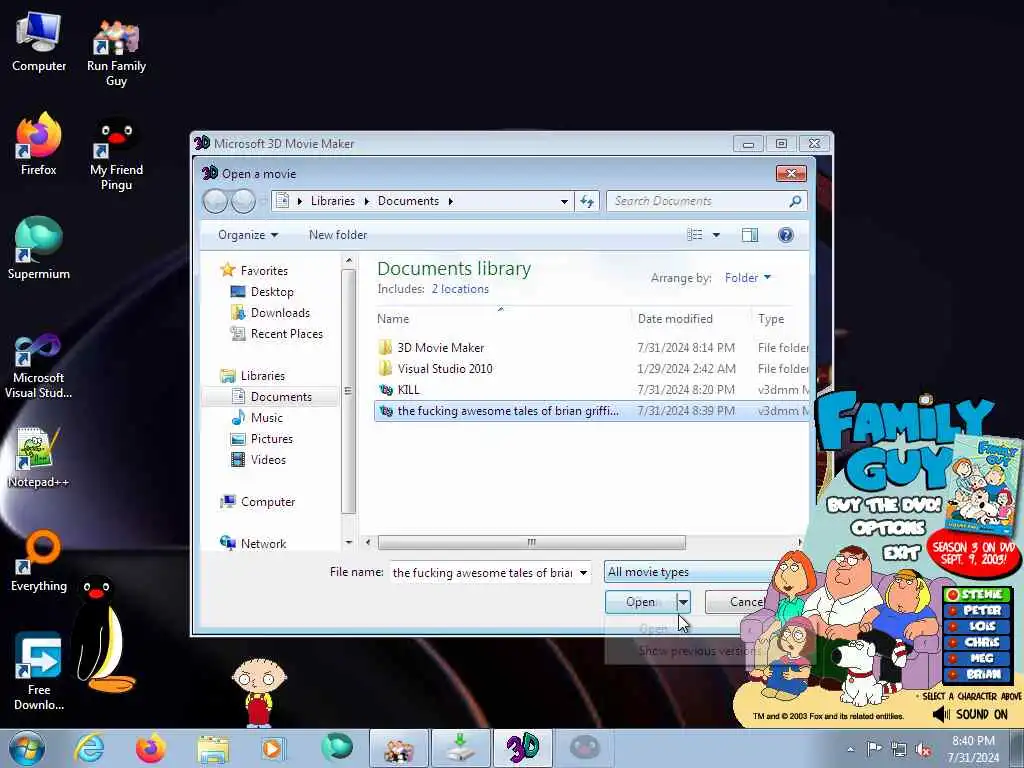The height and width of the screenshot is (768, 1024).
Task: Select the Everything desktop shortcut
Action: (x=39, y=562)
